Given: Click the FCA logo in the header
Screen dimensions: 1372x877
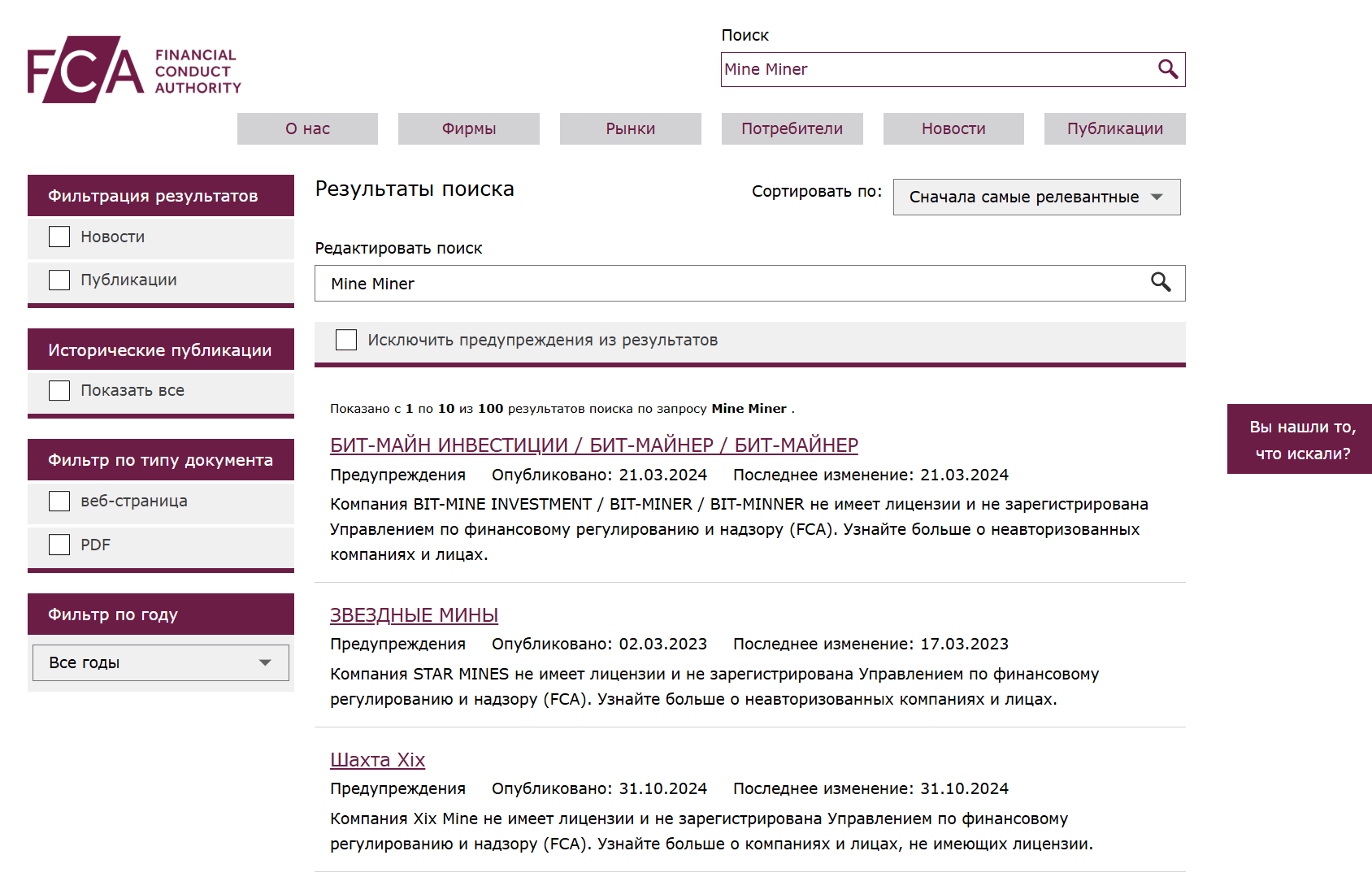Looking at the screenshot, I should [x=134, y=70].
